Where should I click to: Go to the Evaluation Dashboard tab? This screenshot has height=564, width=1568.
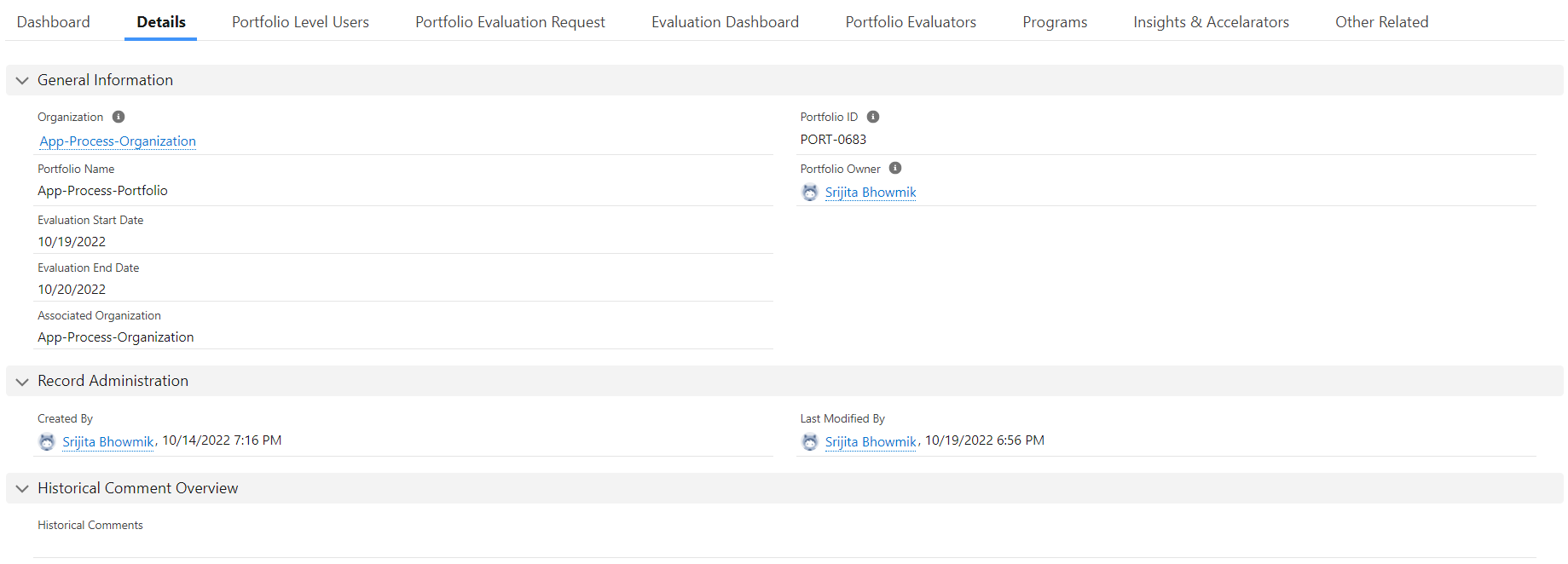tap(725, 22)
